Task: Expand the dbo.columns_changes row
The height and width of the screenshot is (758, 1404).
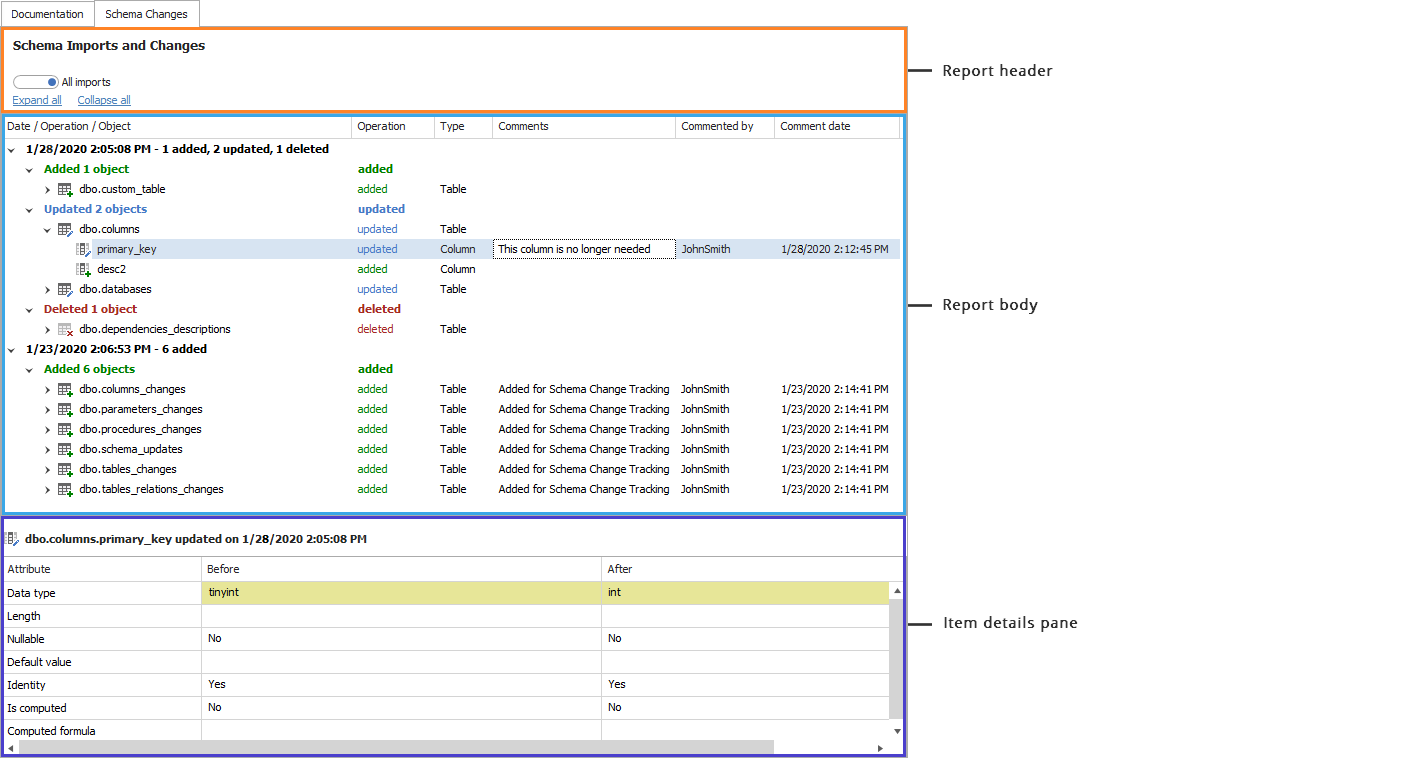Action: click(47, 390)
